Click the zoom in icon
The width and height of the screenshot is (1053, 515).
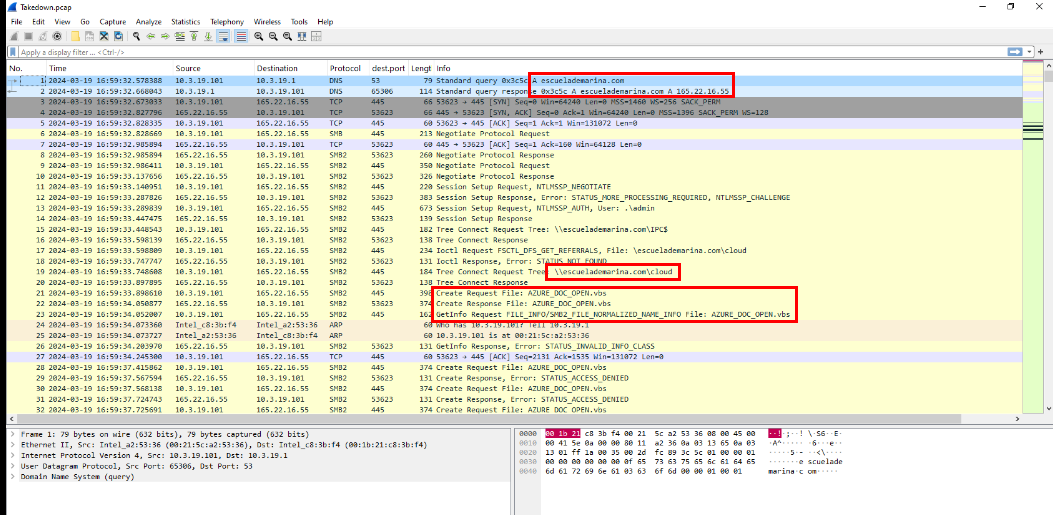[258, 36]
